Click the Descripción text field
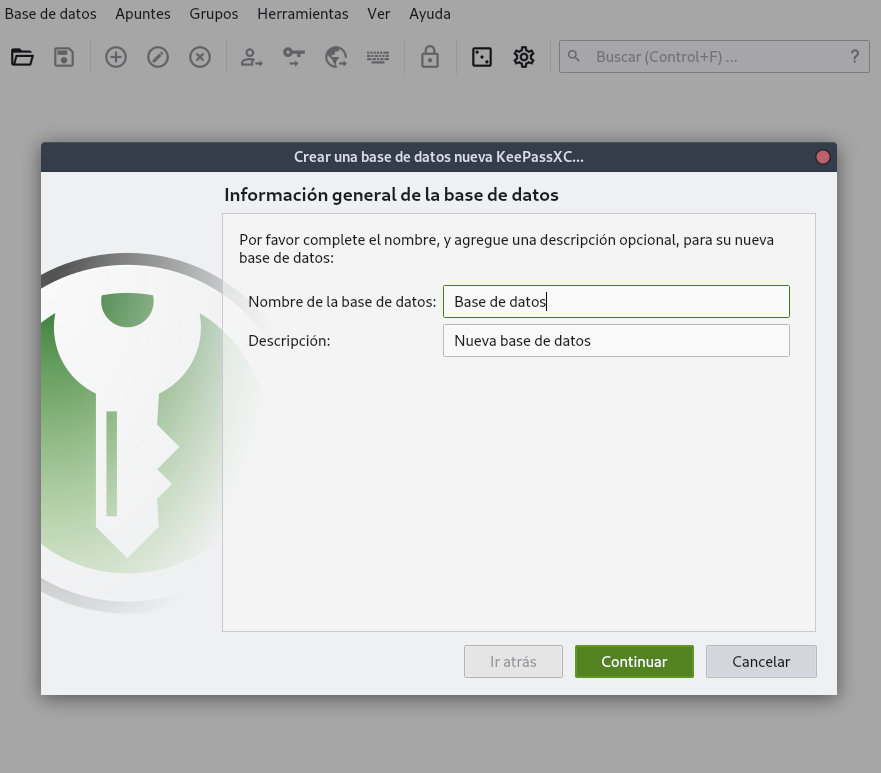 616,341
